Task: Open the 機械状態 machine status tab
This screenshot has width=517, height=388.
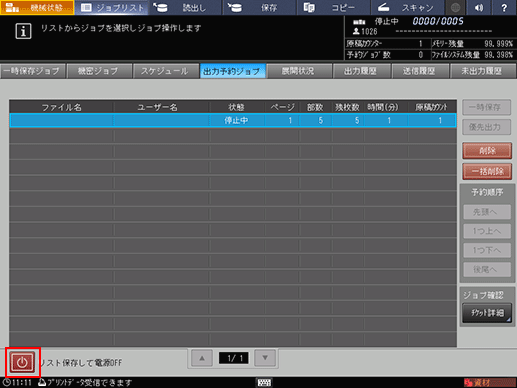Action: pyautogui.click(x=37, y=7)
